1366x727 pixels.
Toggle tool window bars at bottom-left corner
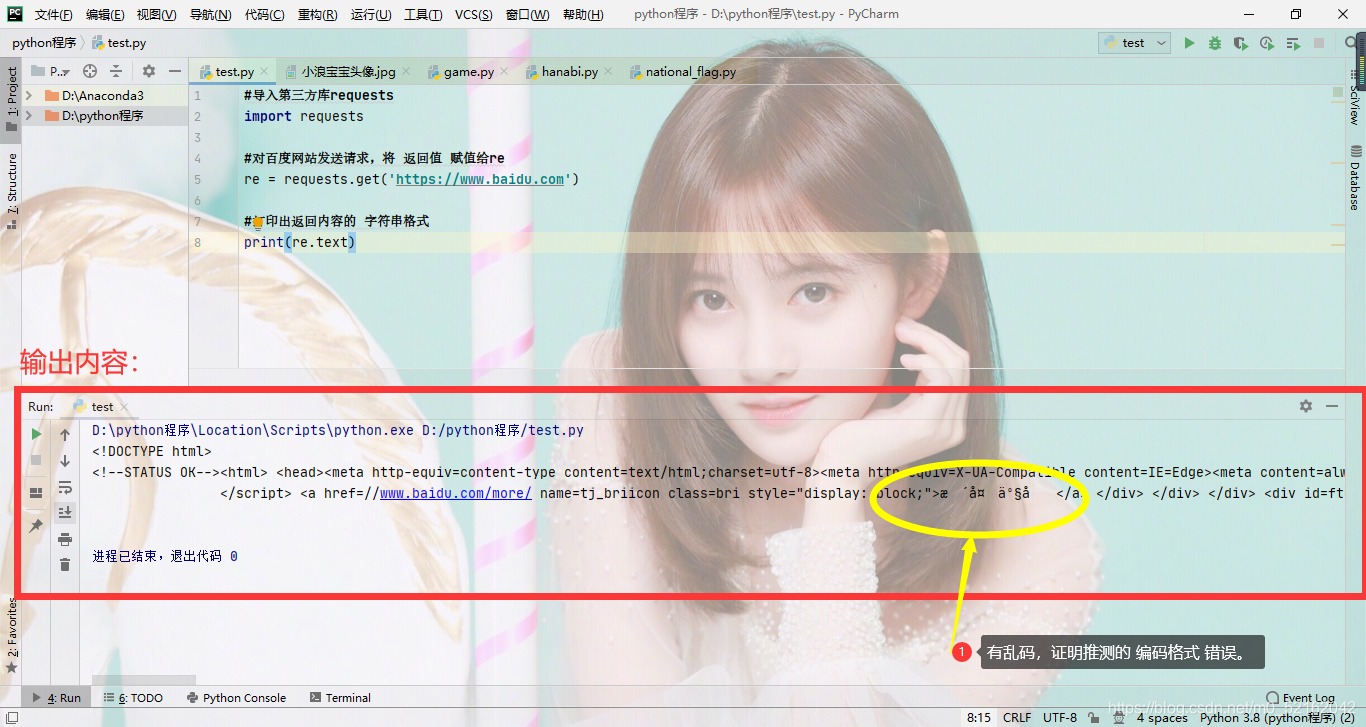tap(10, 717)
